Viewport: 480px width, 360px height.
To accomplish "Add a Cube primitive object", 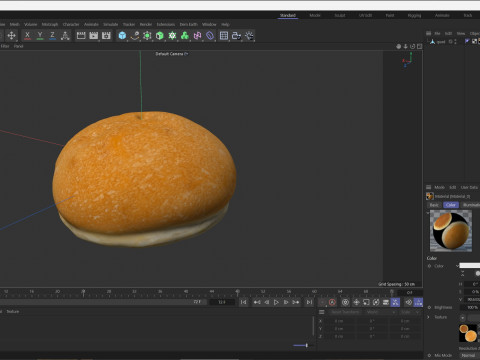I will pos(122,36).
